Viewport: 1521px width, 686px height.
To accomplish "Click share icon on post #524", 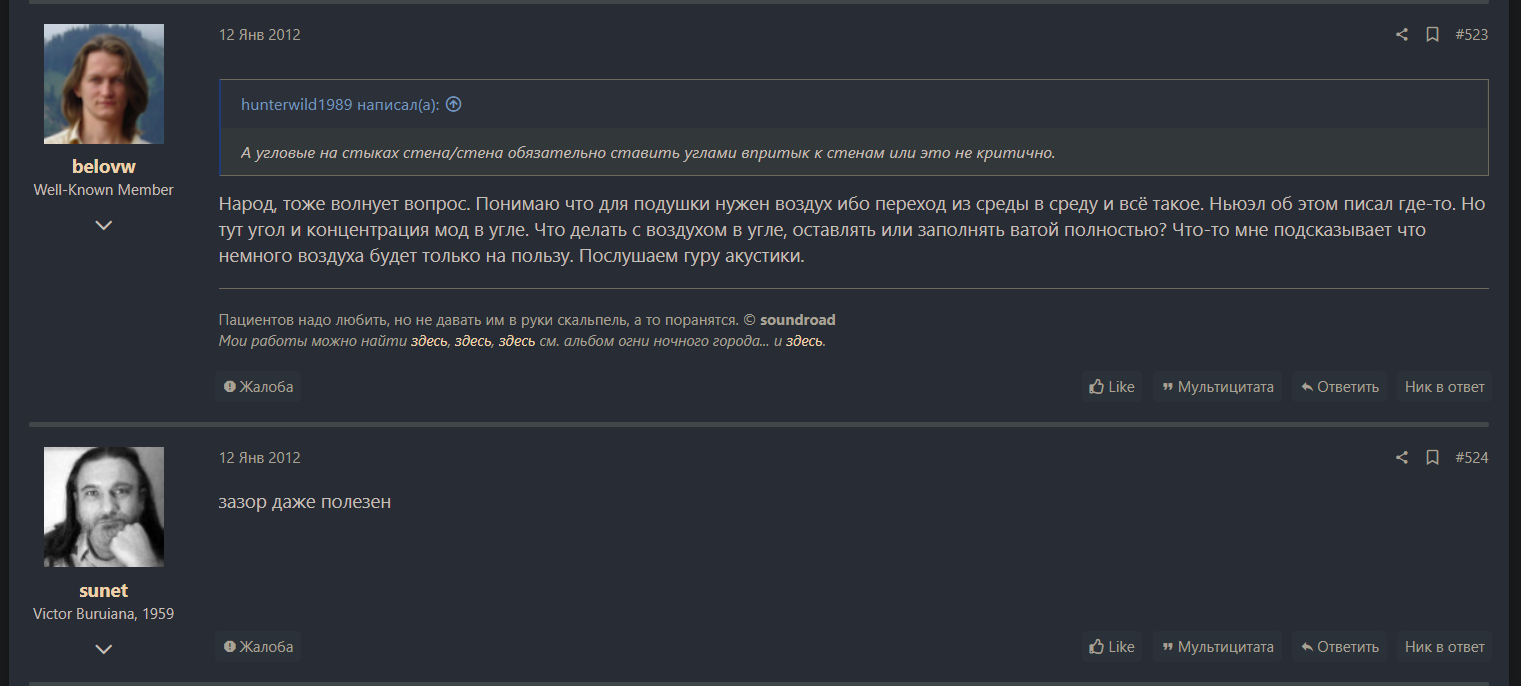I will (1401, 458).
